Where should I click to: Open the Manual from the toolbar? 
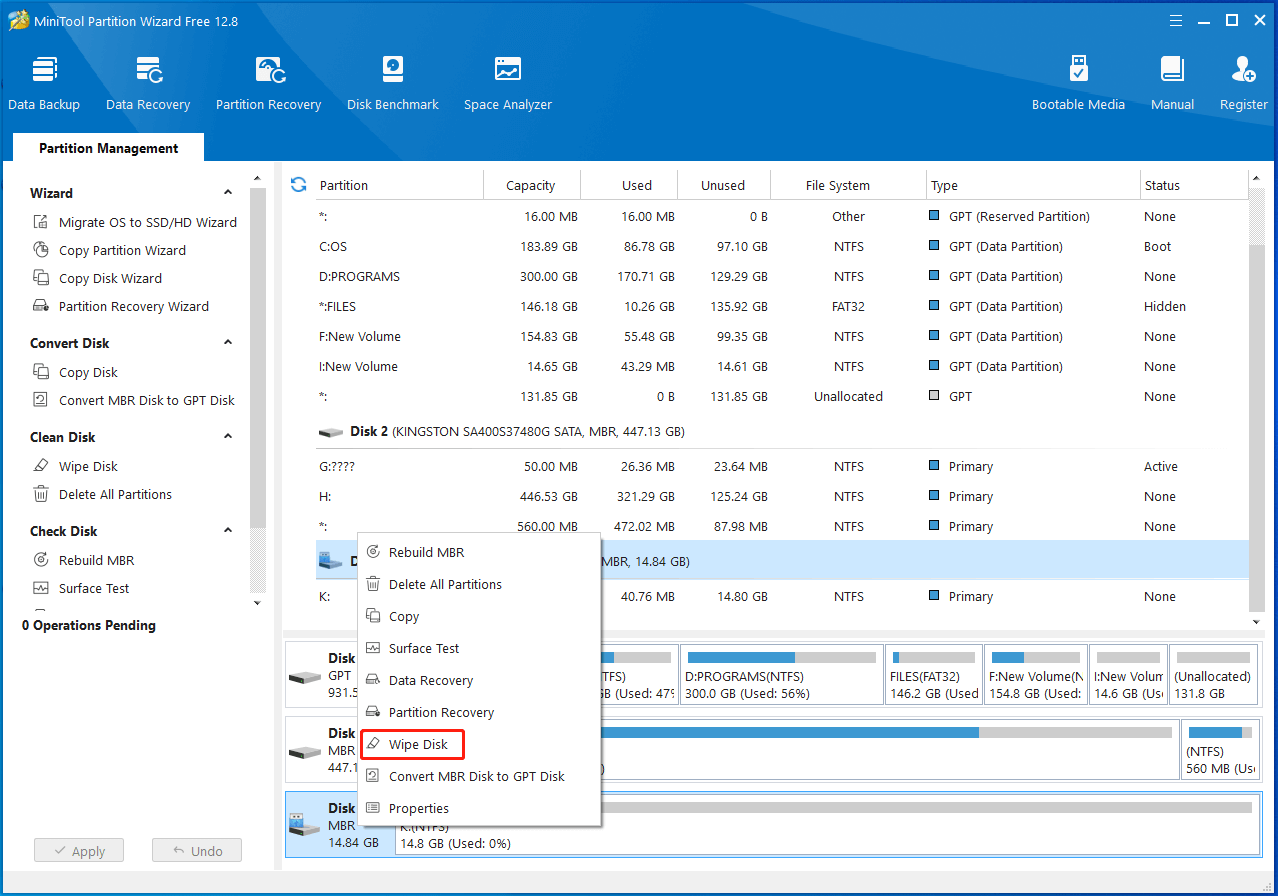tap(1172, 83)
